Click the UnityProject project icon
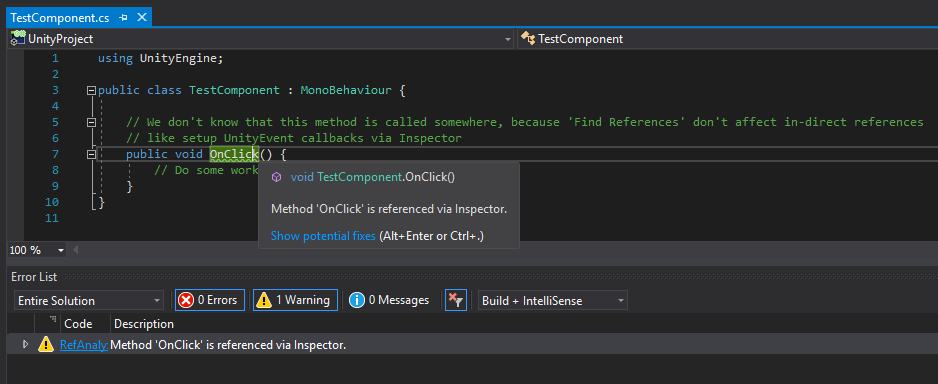Image resolution: width=938 pixels, height=384 pixels. click(x=17, y=39)
